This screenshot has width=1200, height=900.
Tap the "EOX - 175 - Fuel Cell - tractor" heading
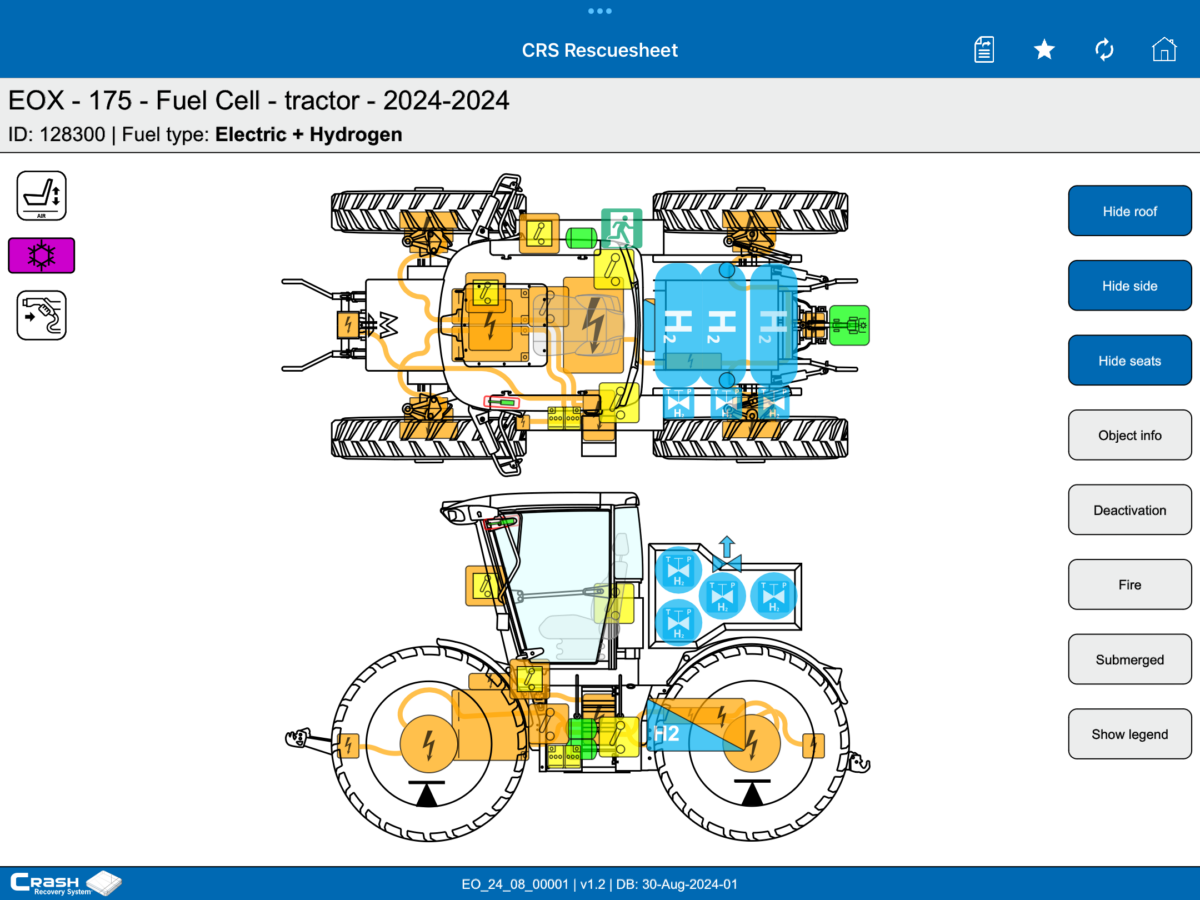pos(259,100)
